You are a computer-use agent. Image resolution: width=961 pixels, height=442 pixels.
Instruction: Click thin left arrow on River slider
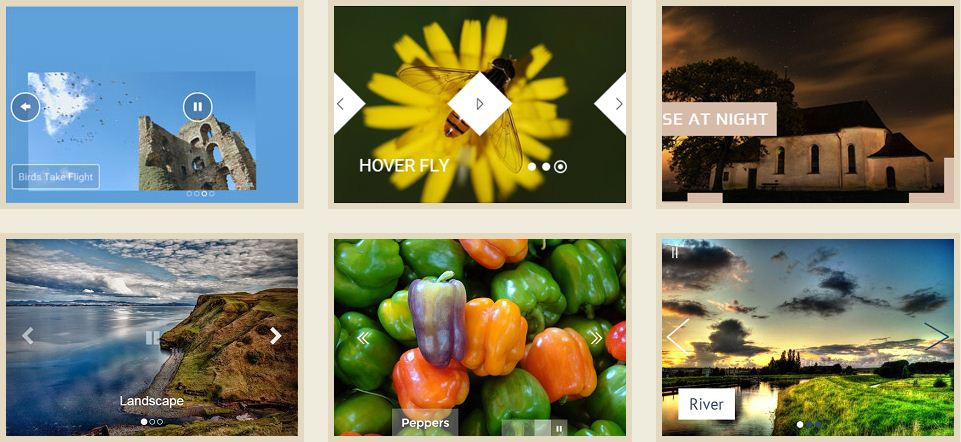pyautogui.click(x=678, y=335)
